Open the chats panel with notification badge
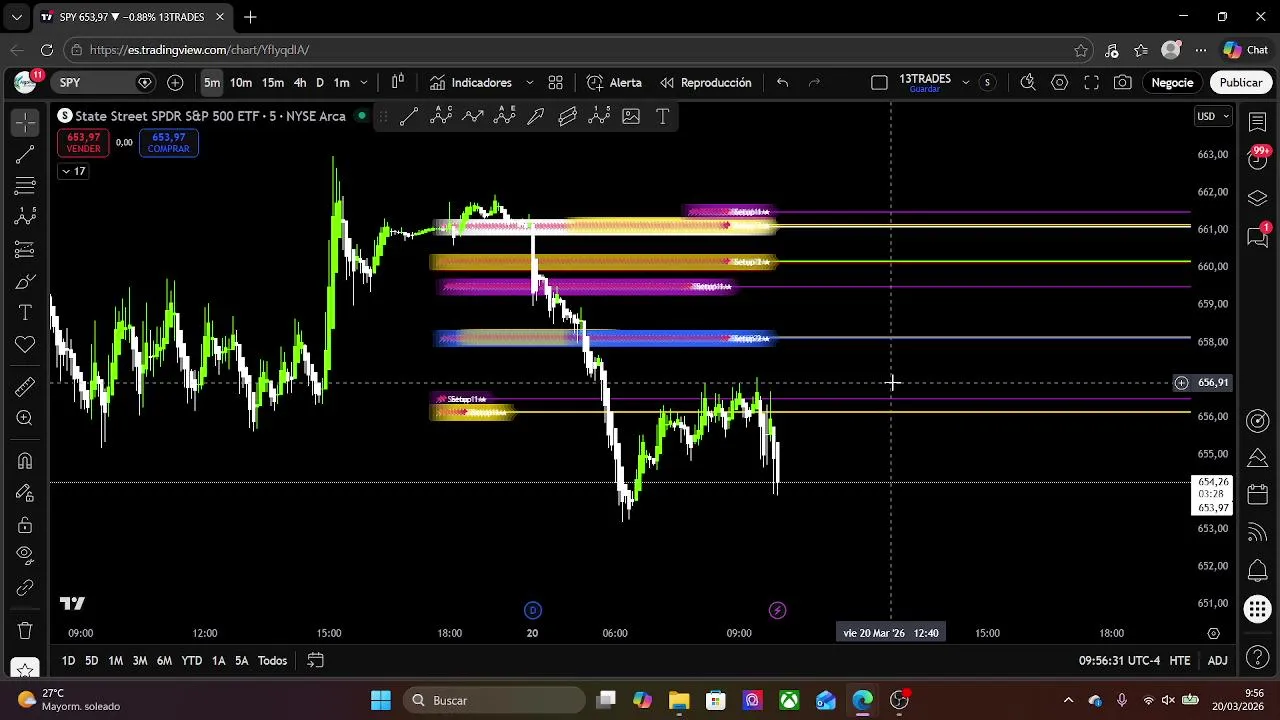1280x720 pixels. tap(1258, 236)
